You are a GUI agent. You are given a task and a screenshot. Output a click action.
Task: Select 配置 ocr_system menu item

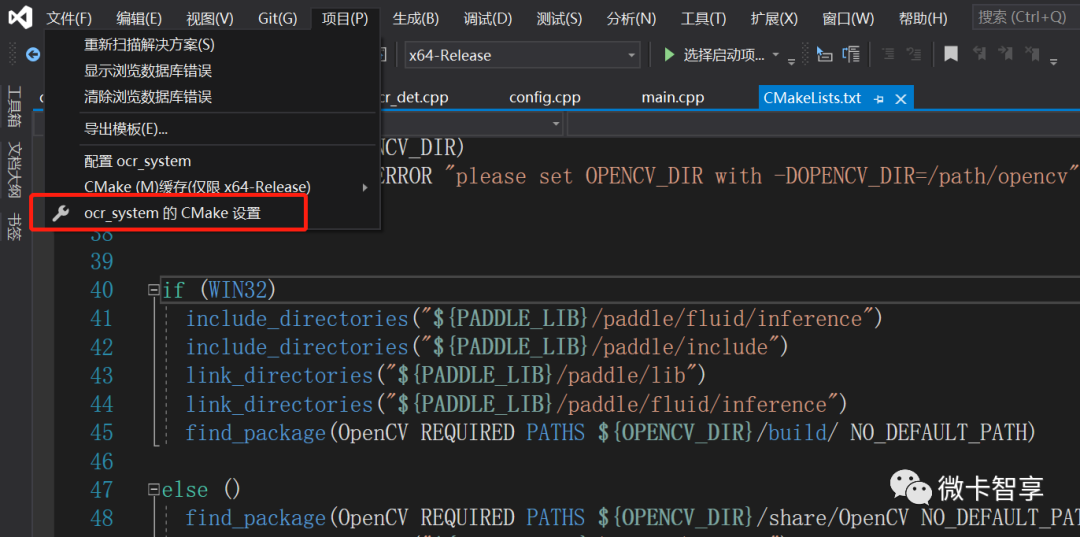coord(212,162)
